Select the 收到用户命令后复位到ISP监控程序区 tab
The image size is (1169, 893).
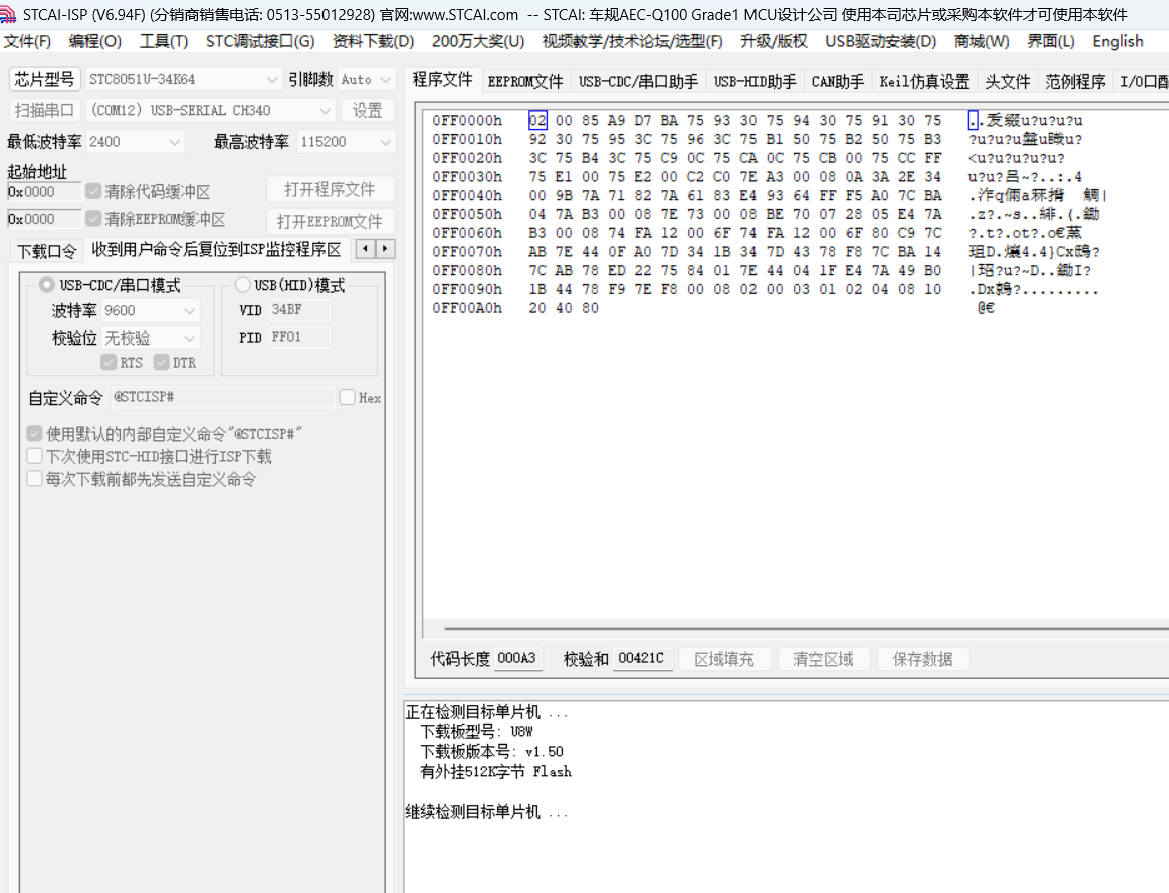click(216, 249)
